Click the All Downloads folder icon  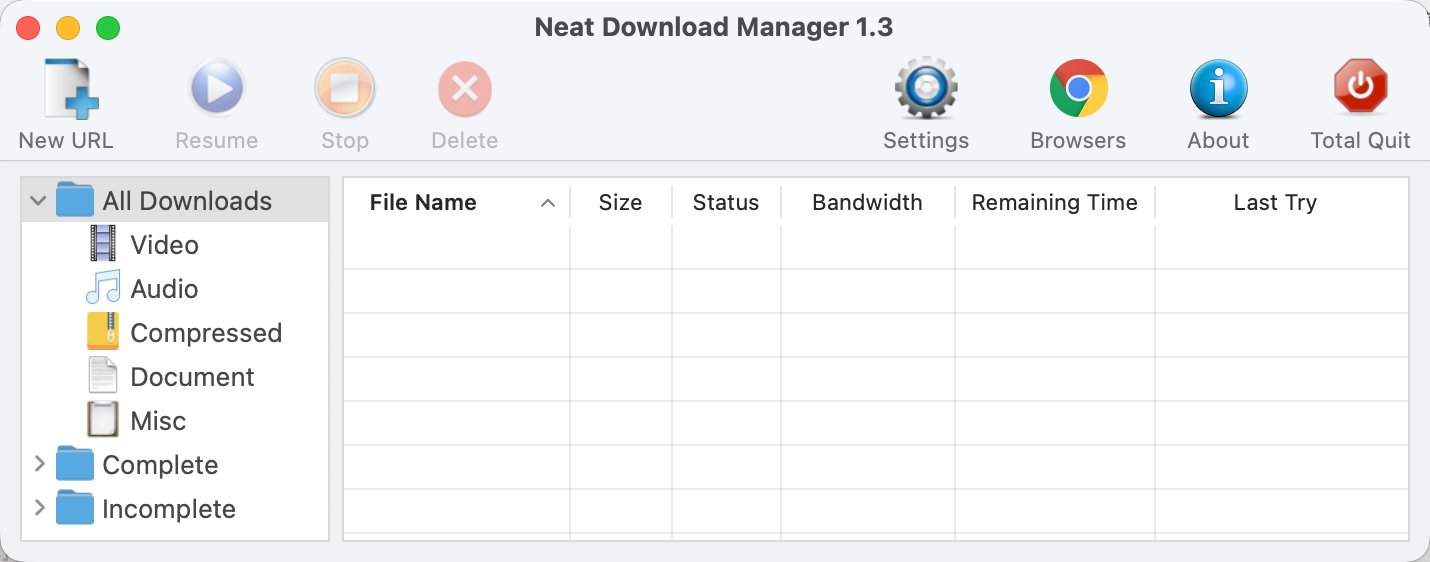[75, 200]
